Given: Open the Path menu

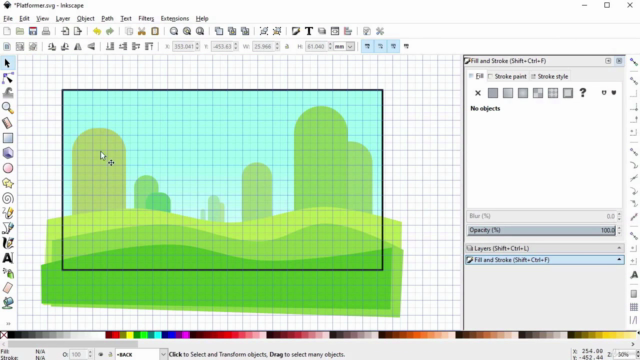Looking at the screenshot, I should click(x=107, y=18).
